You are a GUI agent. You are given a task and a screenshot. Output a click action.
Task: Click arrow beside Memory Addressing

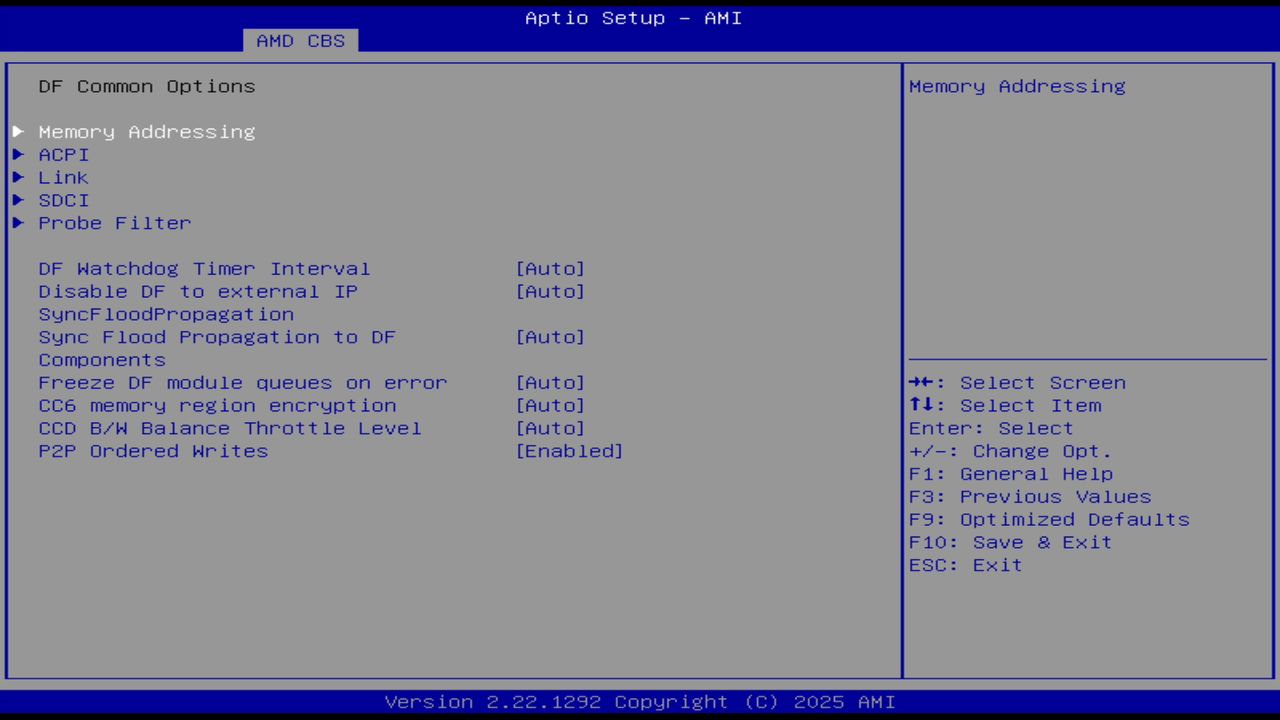tap(18, 132)
